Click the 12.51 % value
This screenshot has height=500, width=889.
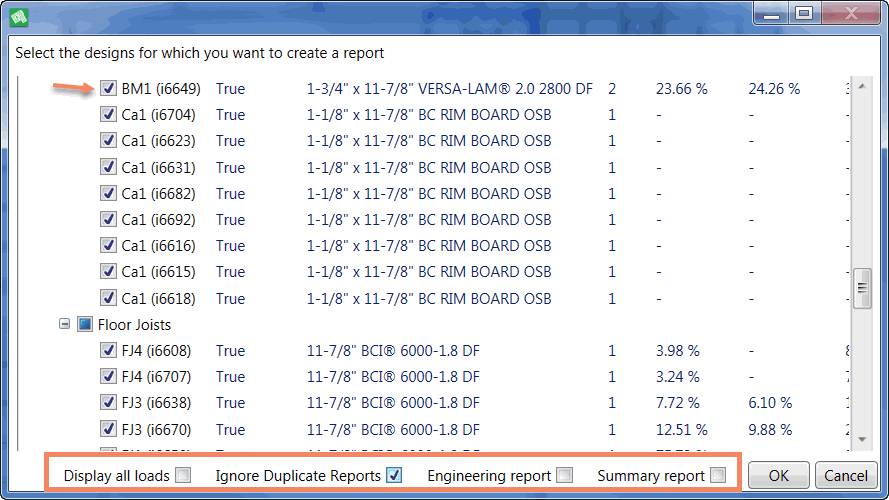click(x=681, y=430)
